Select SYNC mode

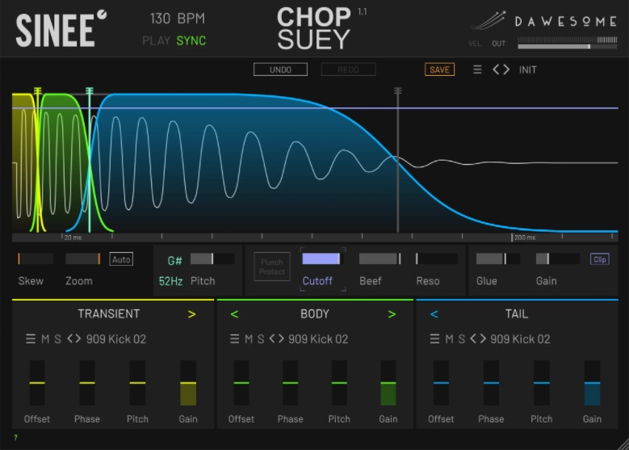click(191, 41)
